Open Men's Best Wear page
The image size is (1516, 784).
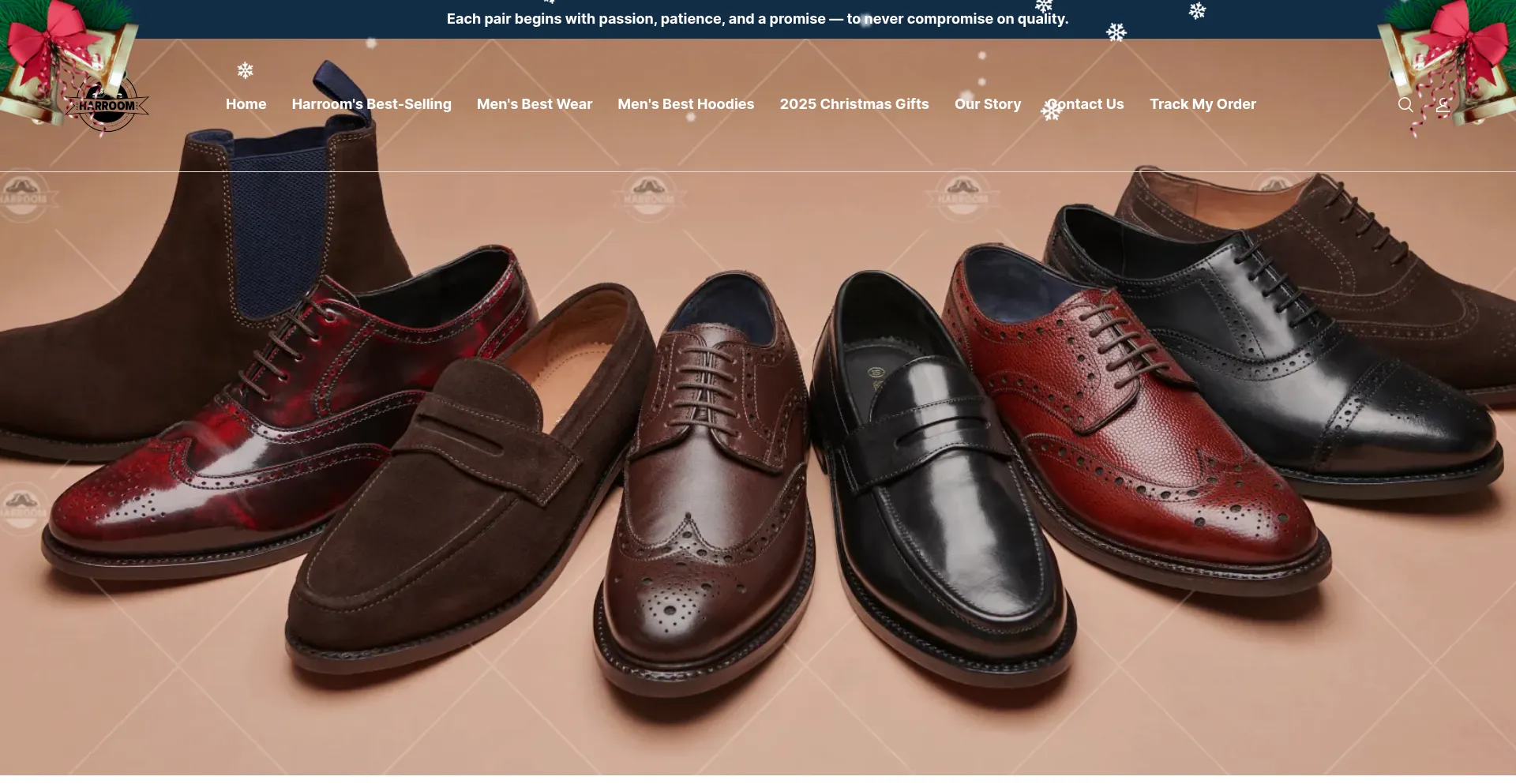pos(534,104)
